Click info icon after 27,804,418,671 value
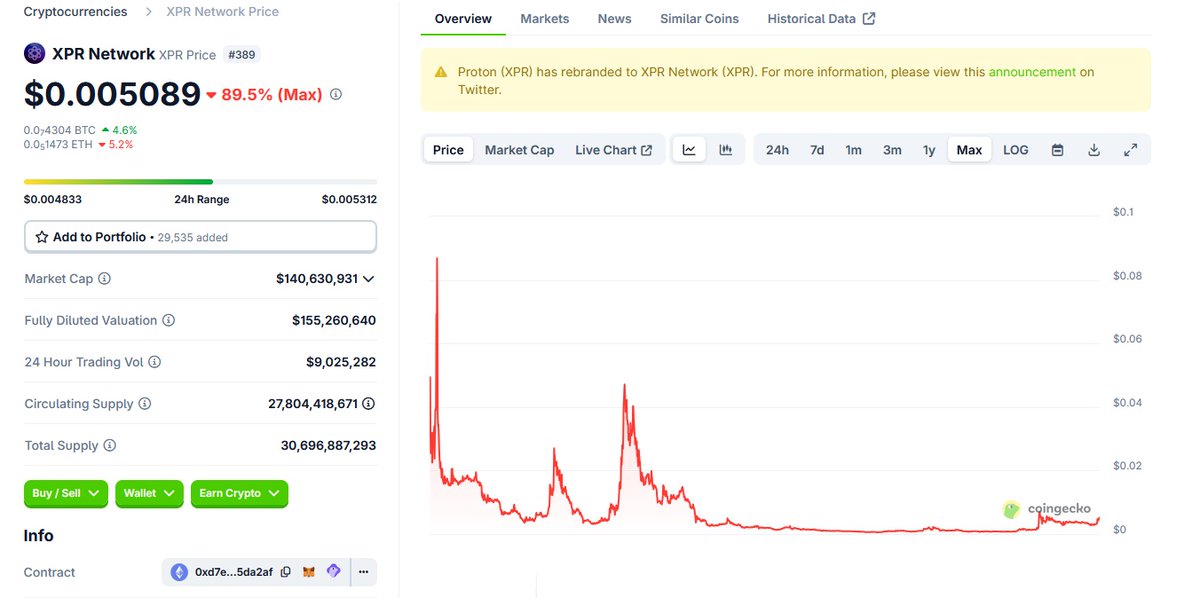Viewport: 1200px width, 598px height. (x=368, y=404)
